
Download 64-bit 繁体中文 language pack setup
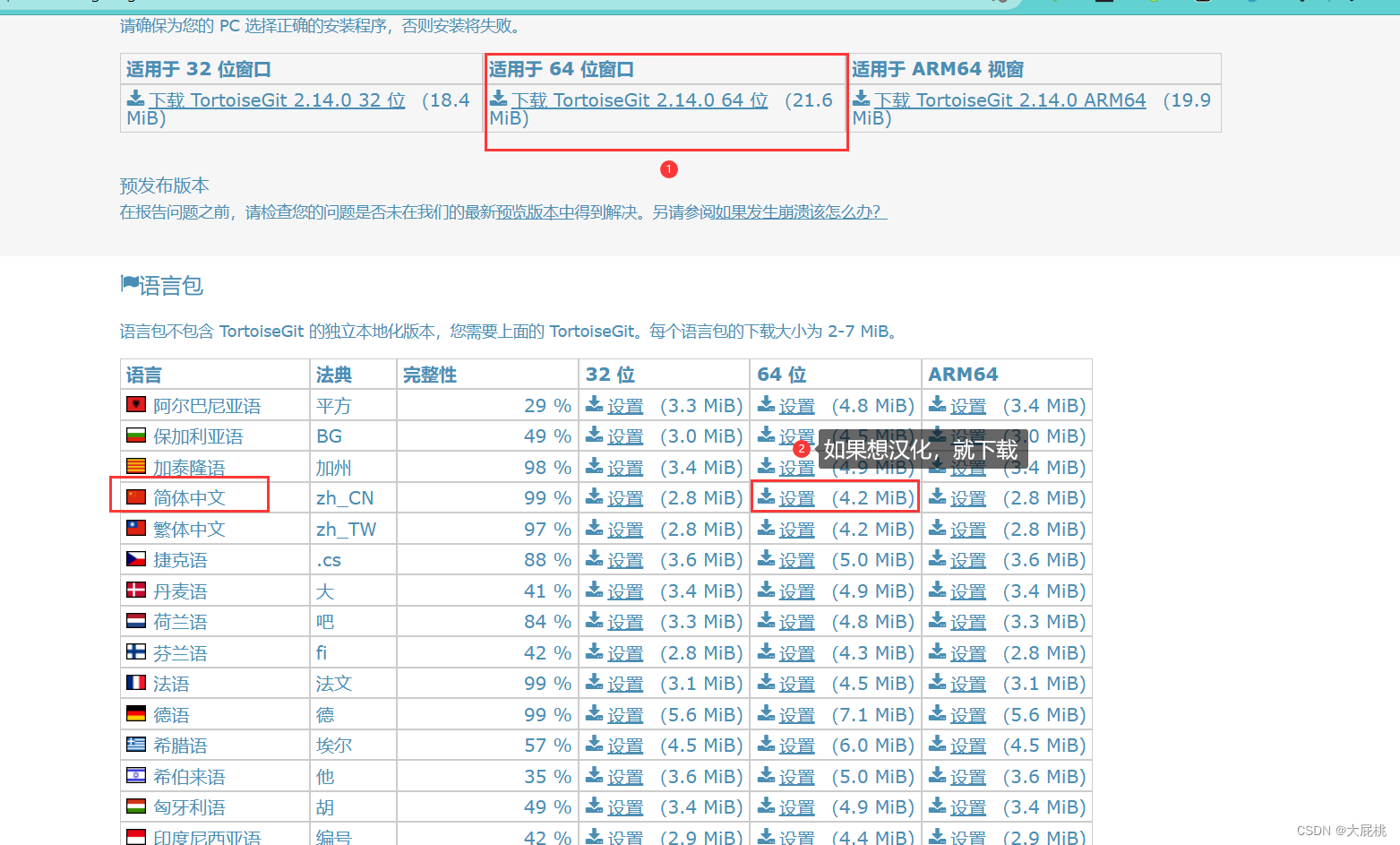tap(796, 530)
